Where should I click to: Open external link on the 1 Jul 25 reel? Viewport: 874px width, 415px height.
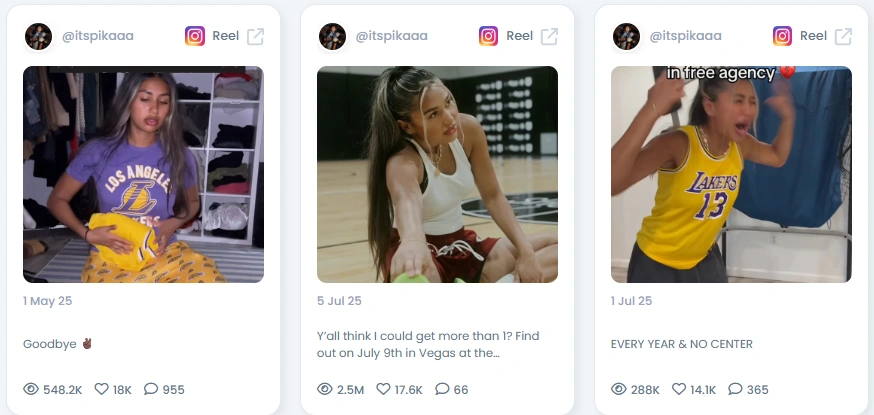(x=843, y=36)
